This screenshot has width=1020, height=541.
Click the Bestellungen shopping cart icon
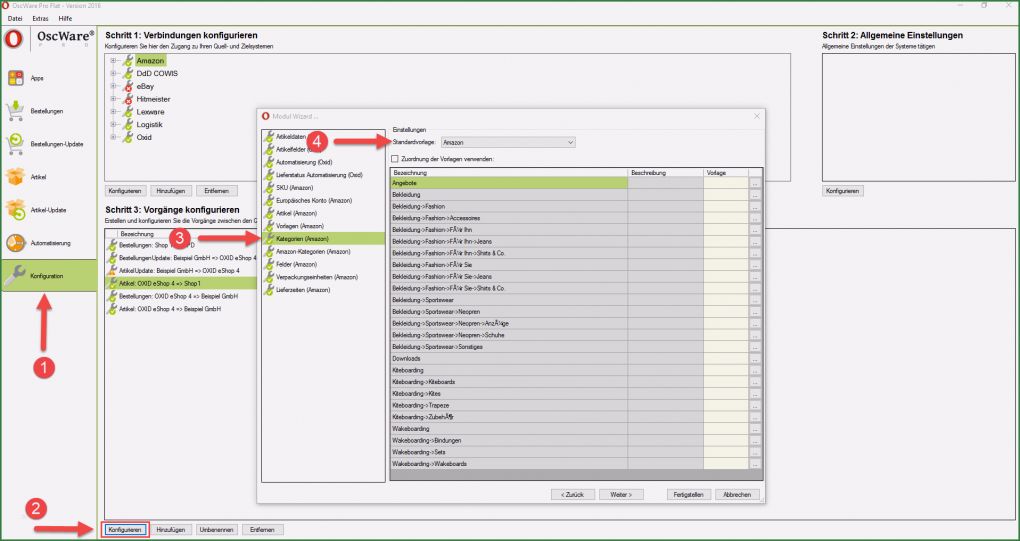tap(15, 111)
